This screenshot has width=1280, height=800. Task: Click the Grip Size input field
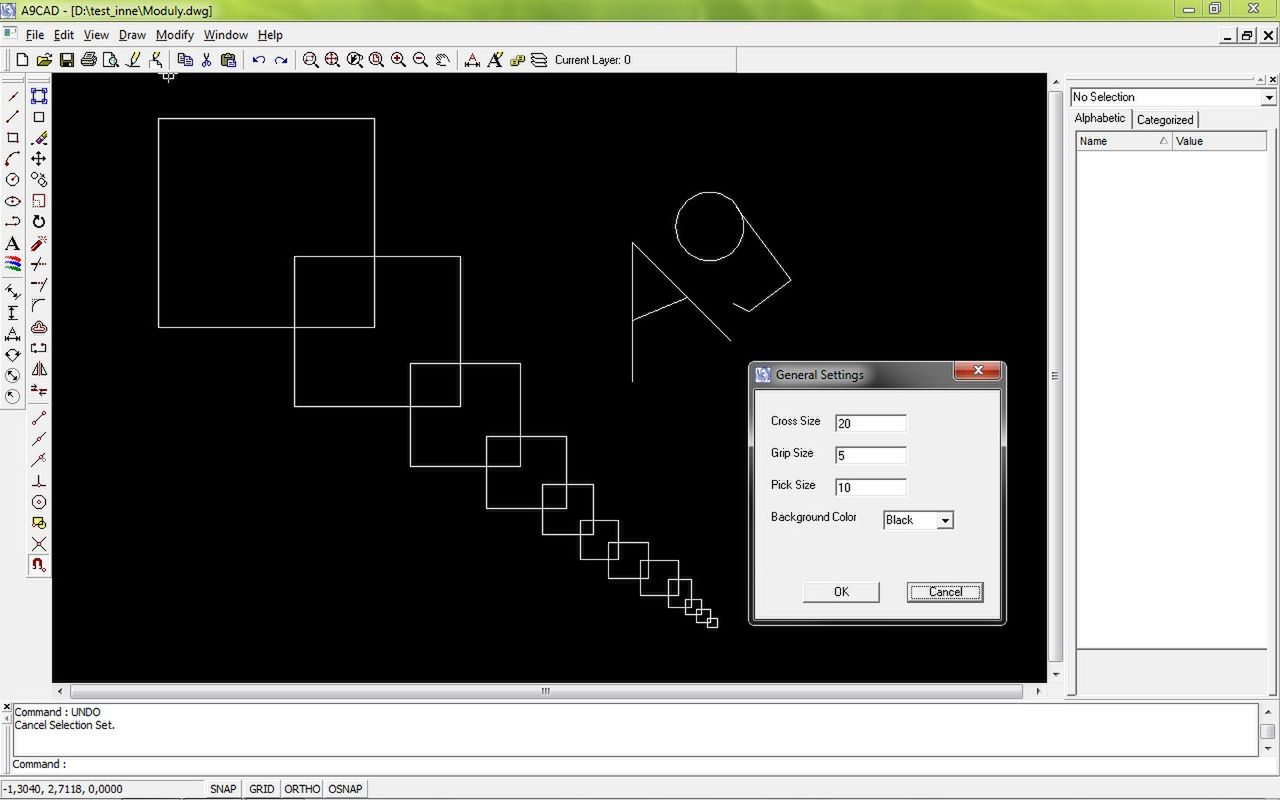pos(871,455)
